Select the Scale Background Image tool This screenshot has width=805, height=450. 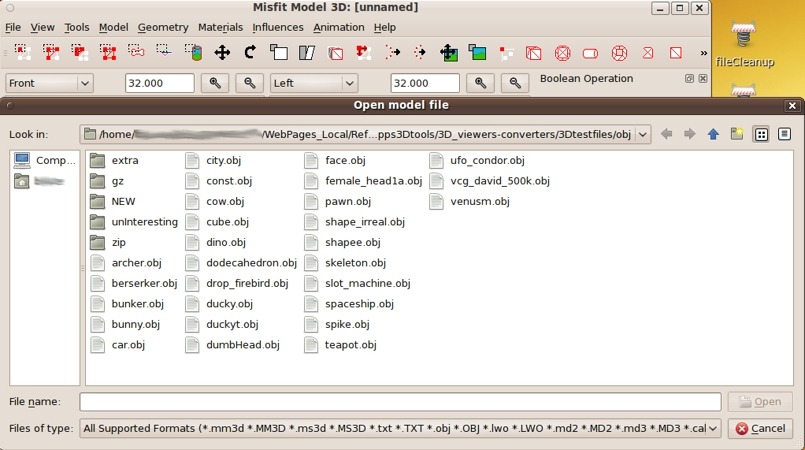(477, 52)
